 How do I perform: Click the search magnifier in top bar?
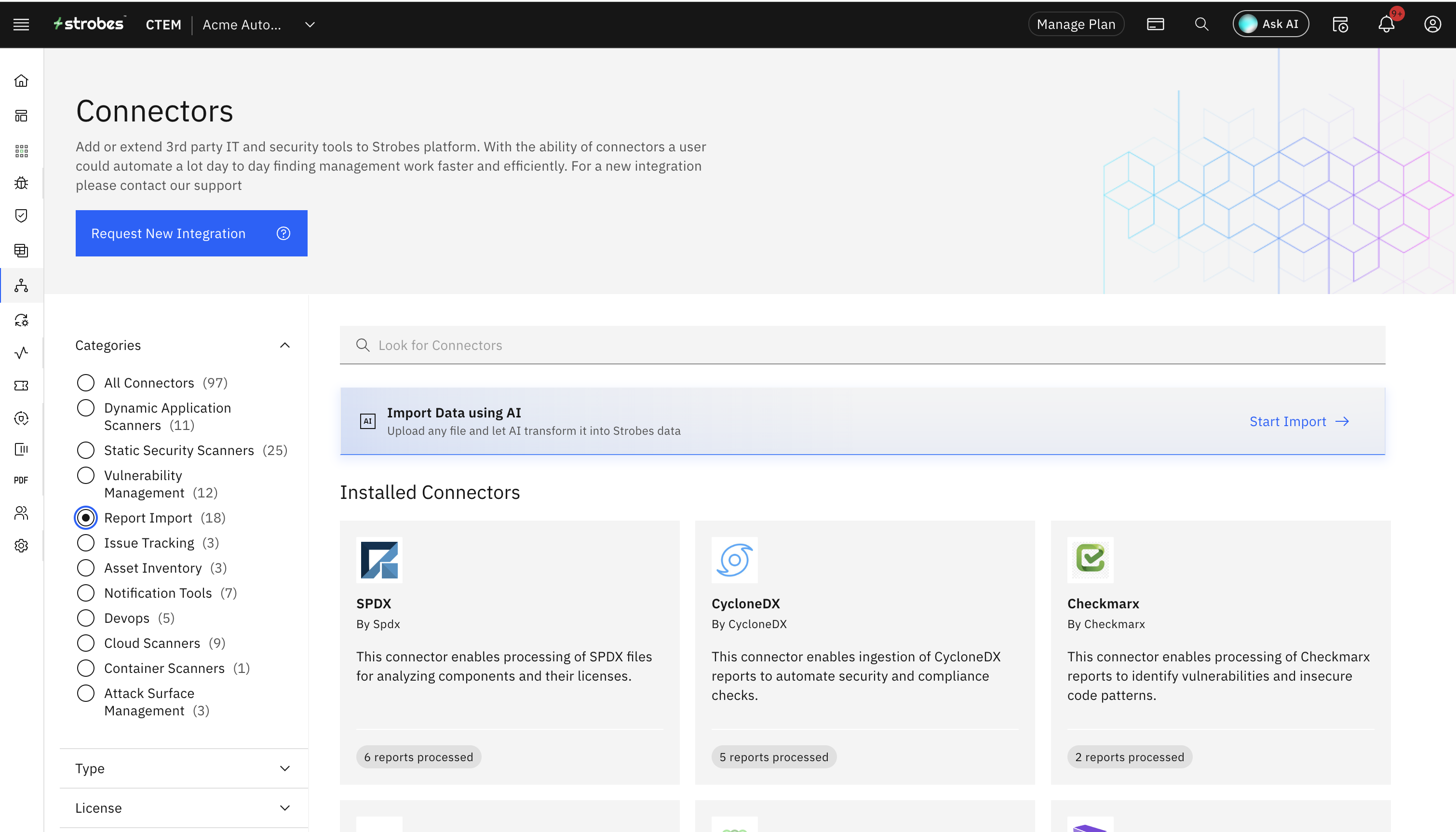[x=1201, y=25]
